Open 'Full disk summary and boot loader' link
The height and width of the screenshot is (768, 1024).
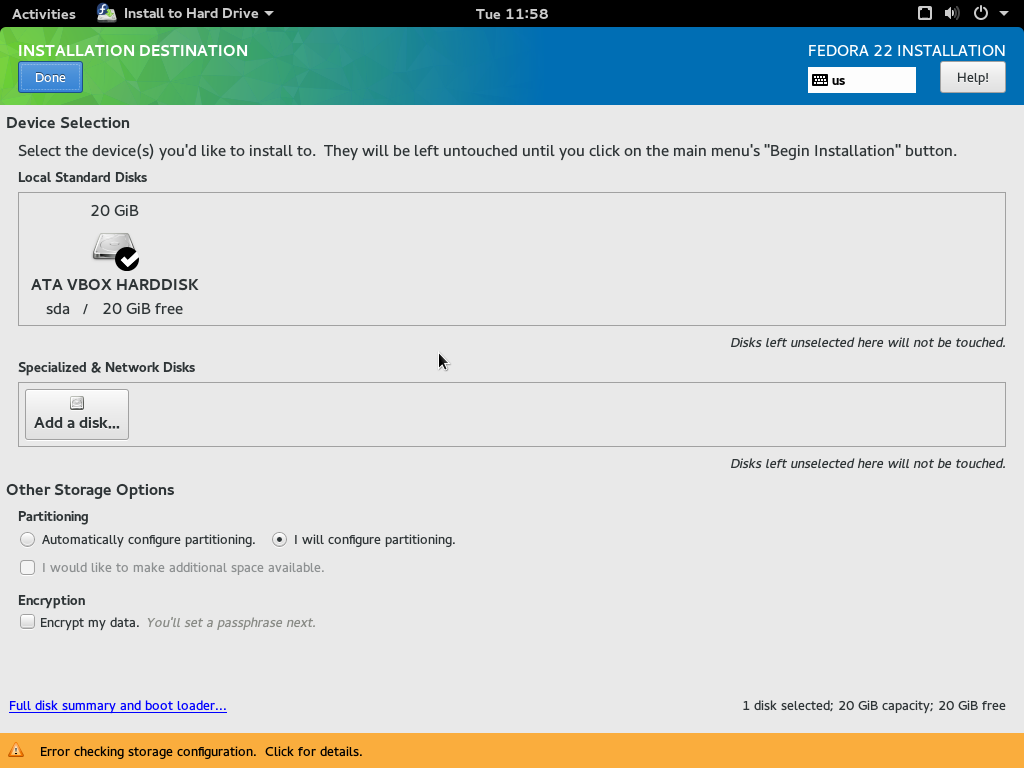pos(118,705)
